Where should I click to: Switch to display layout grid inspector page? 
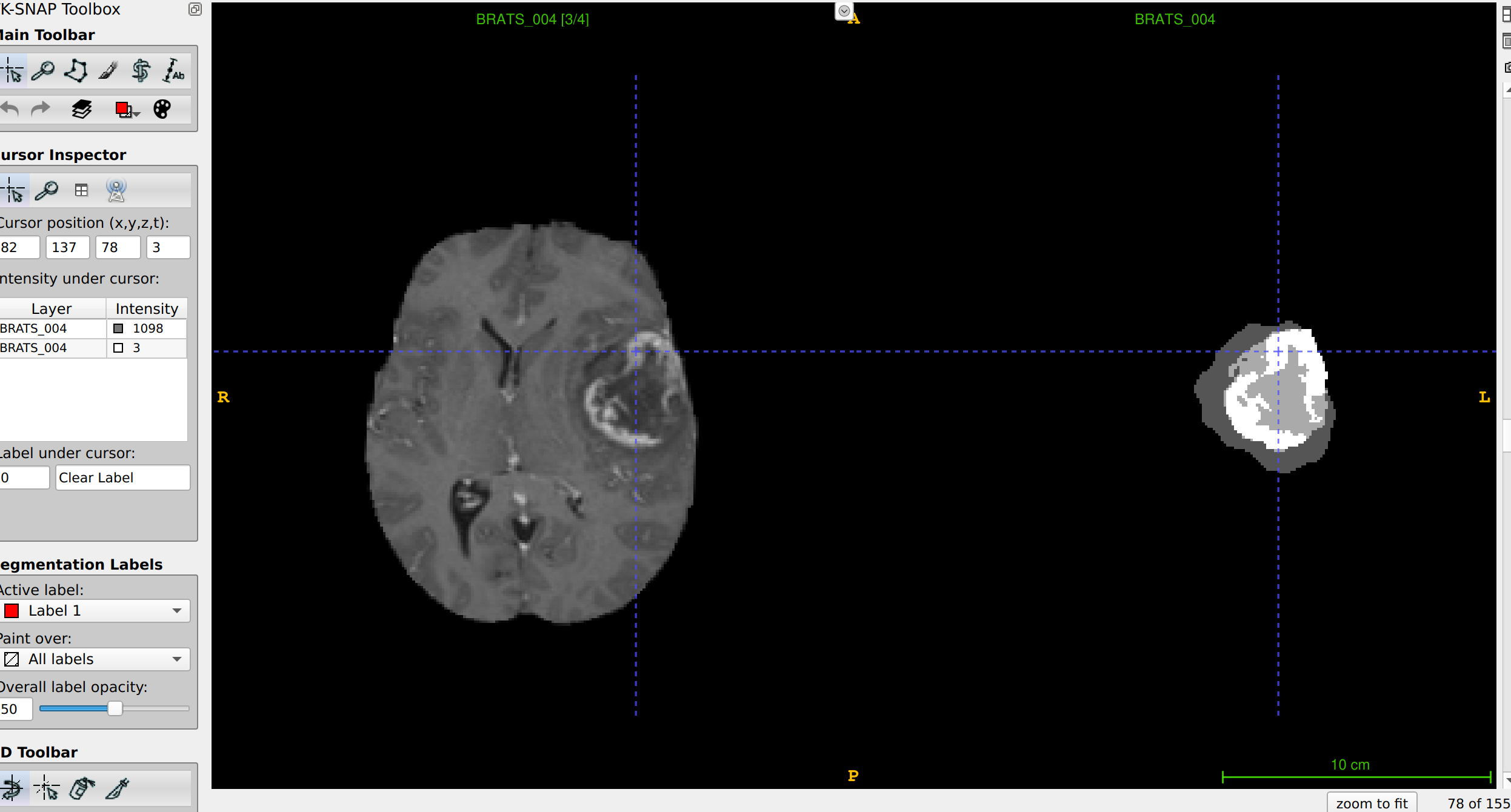81,191
